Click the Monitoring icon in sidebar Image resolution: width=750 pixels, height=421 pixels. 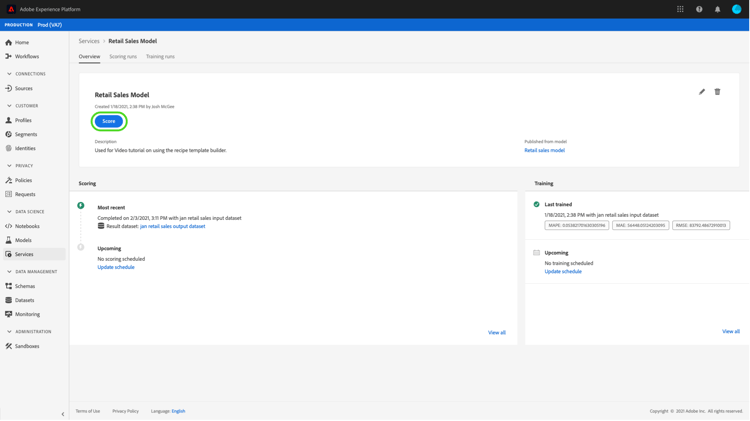(8, 314)
